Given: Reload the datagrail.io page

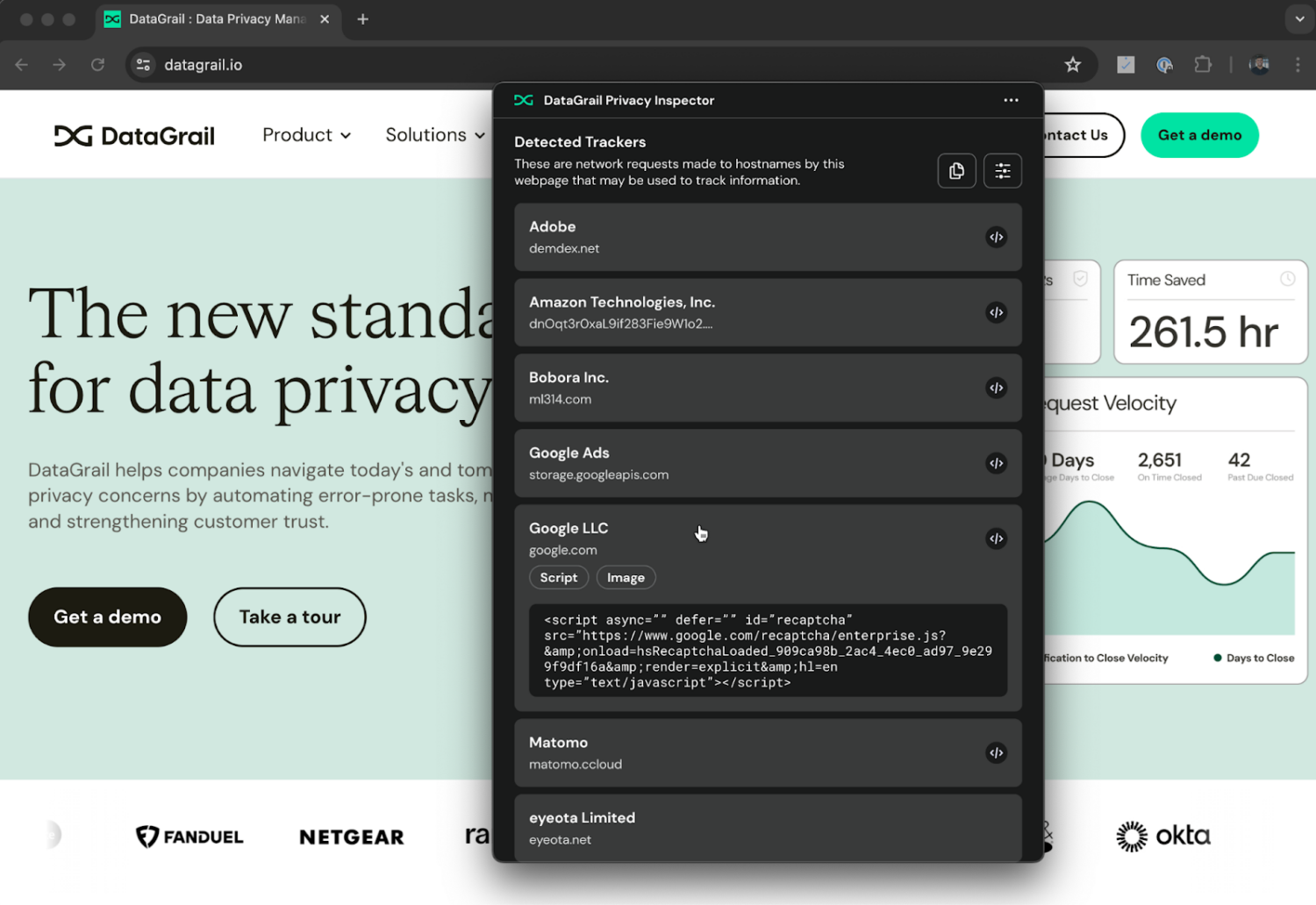Looking at the screenshot, I should coord(97,64).
